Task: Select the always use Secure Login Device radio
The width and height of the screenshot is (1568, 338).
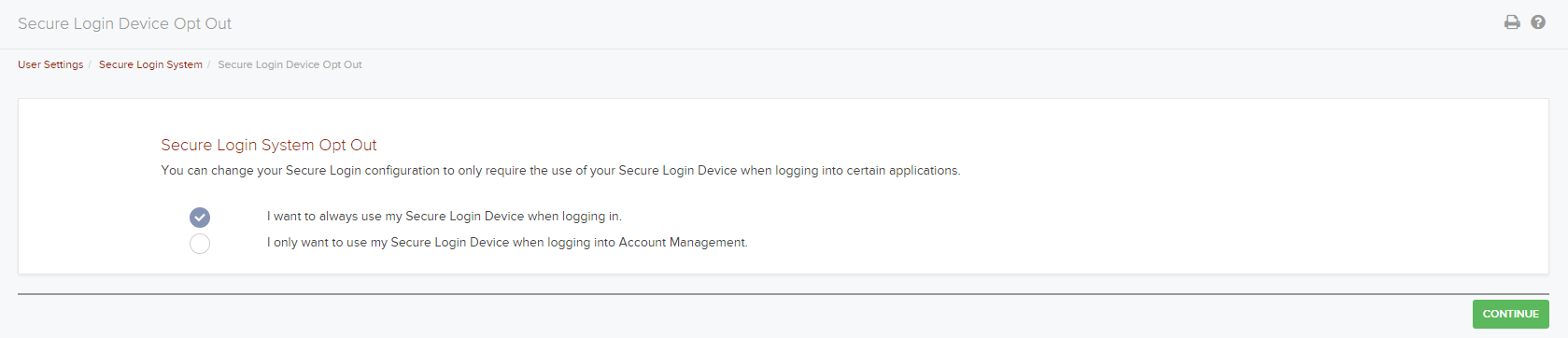Action: tap(200, 218)
